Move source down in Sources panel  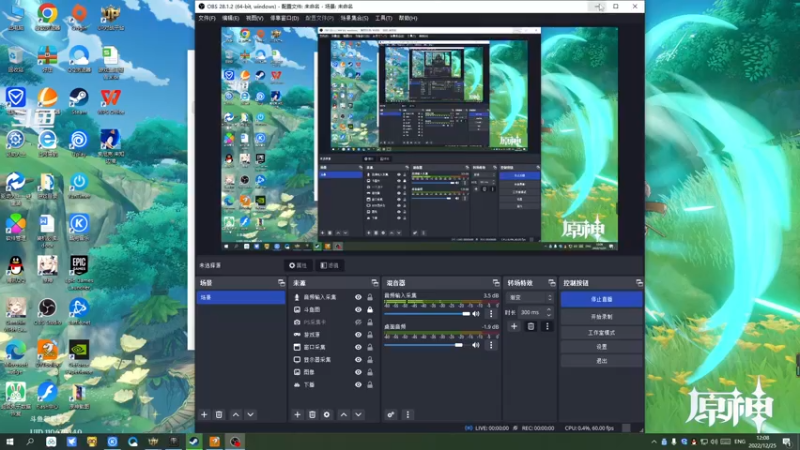click(359, 415)
